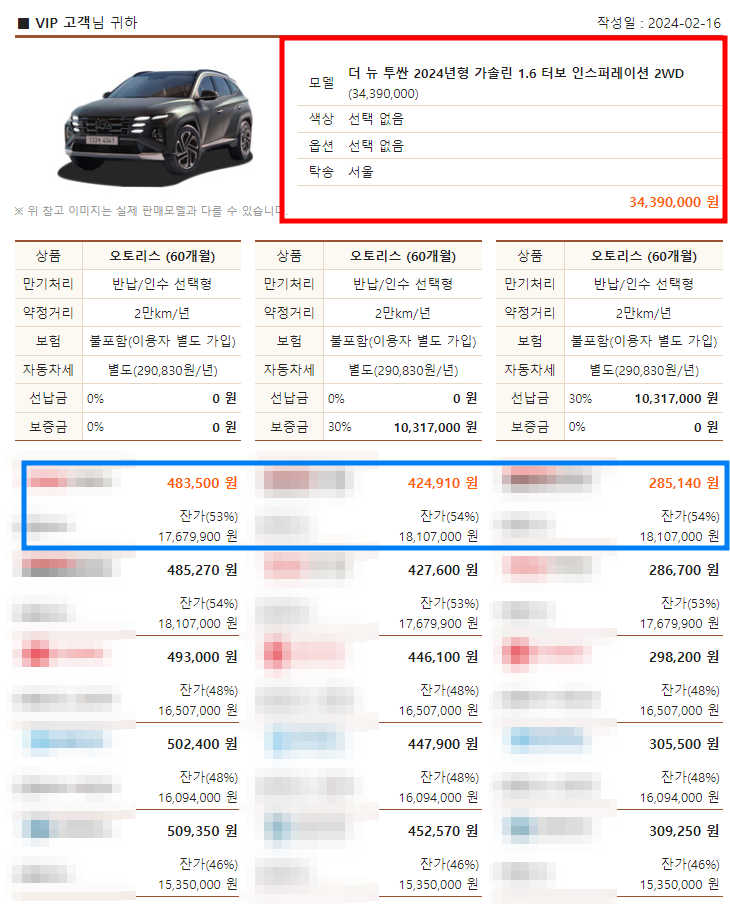730x904 pixels.
Task: Click the Tucson car reference image
Action: tap(158, 125)
